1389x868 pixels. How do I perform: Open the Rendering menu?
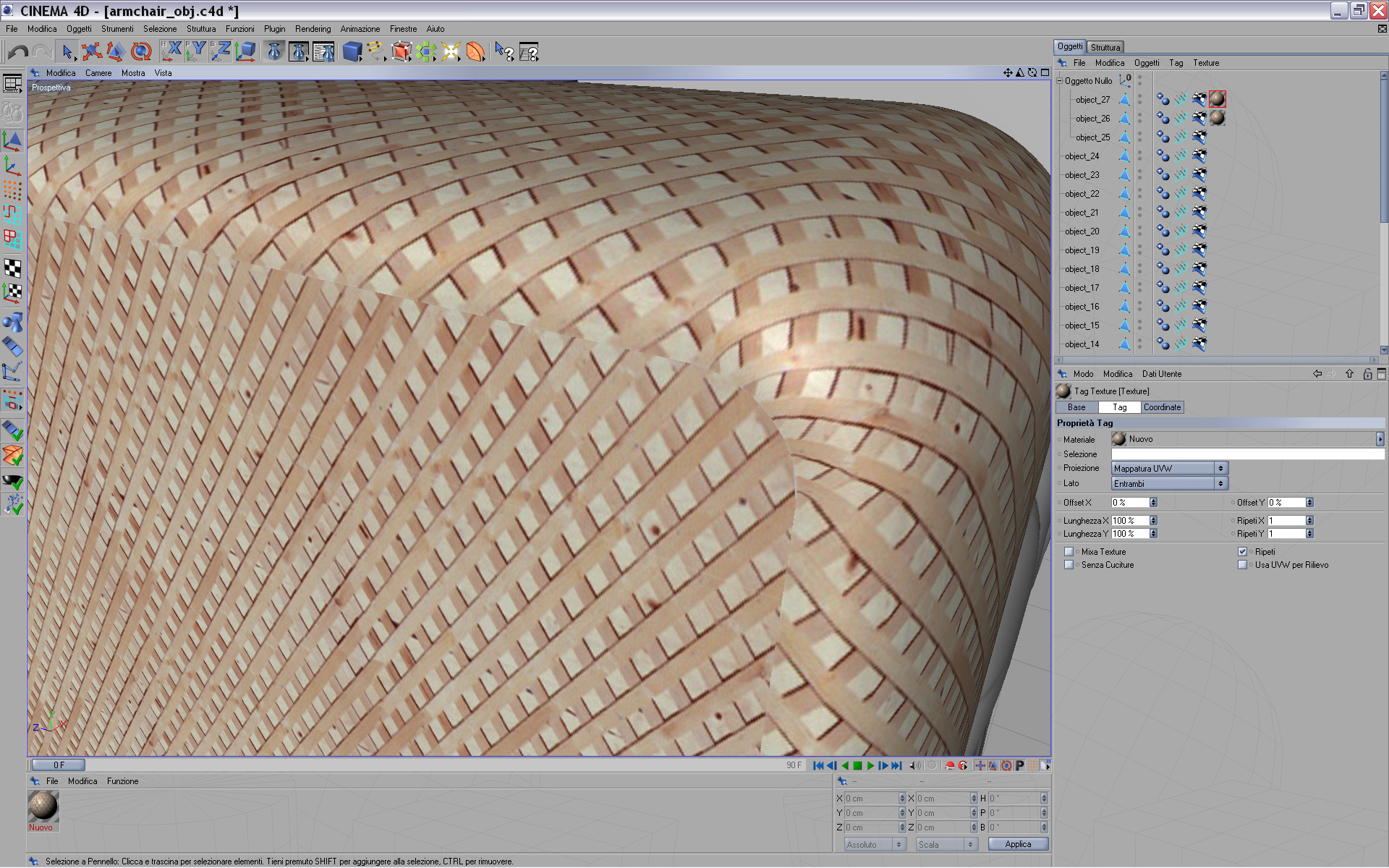coord(313,29)
